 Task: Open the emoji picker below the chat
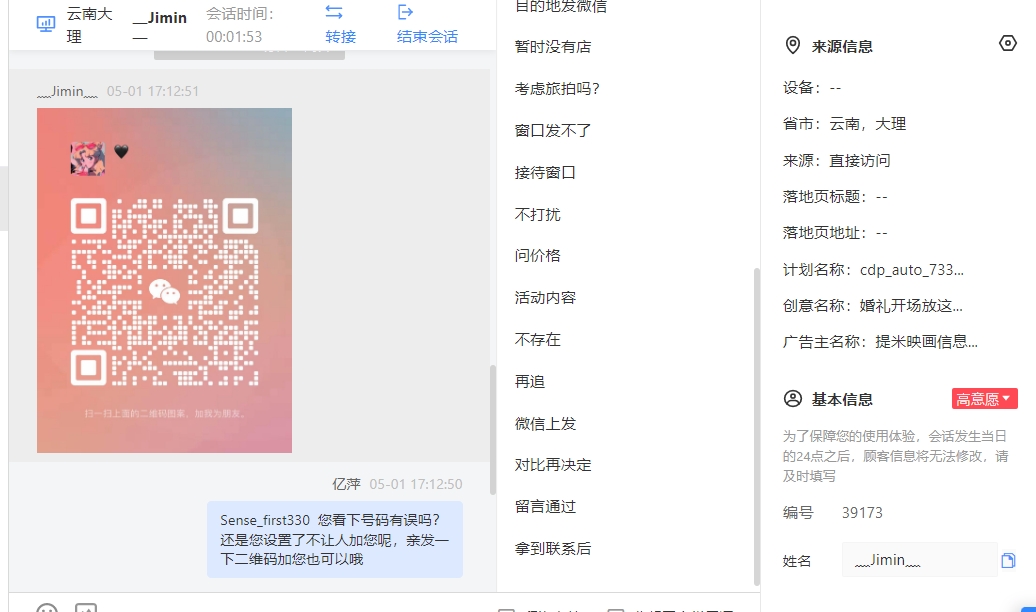tap(47, 607)
